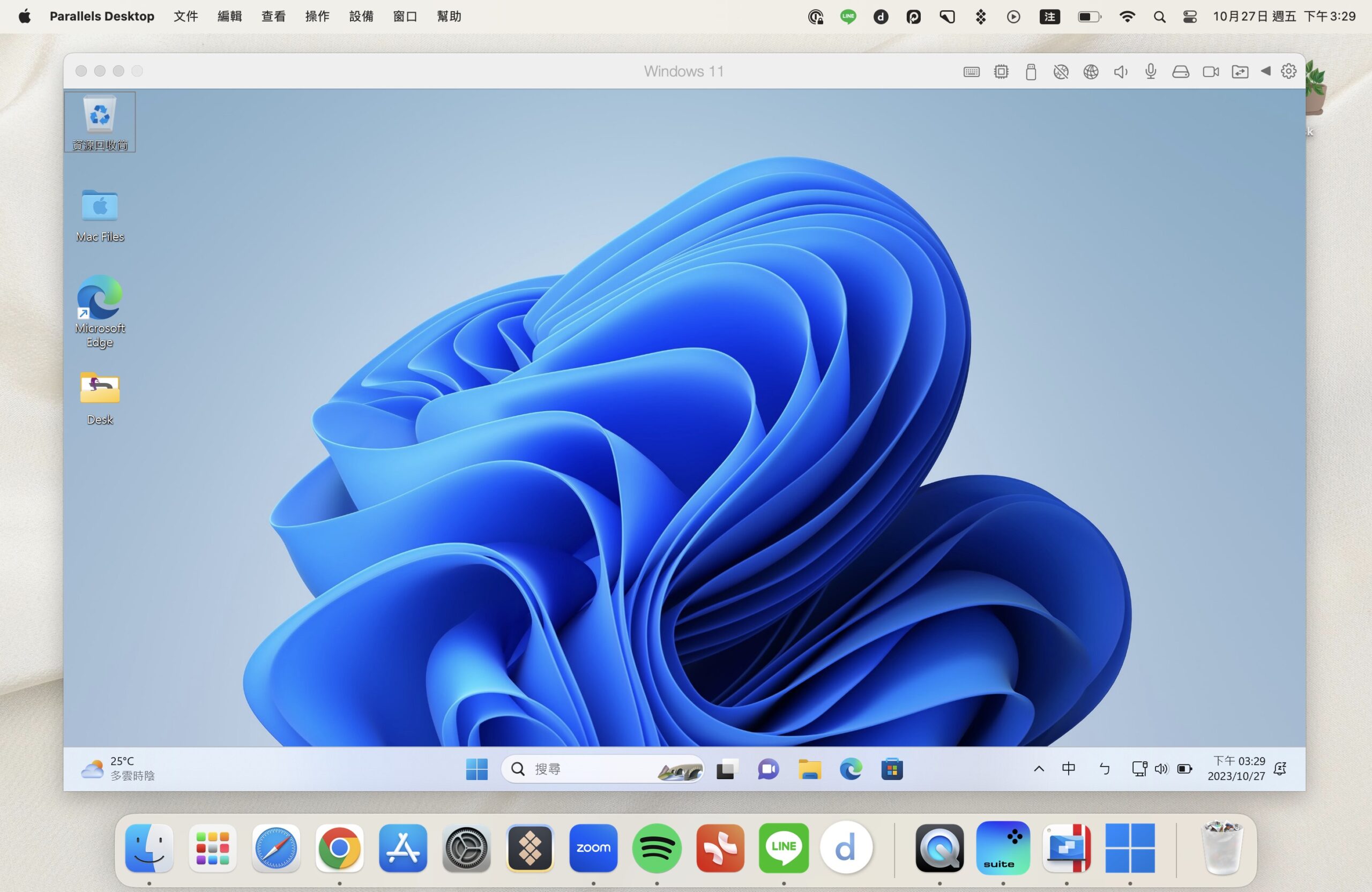Launch Google Chrome from the Dock
This screenshot has height=892, width=1372.
point(340,848)
